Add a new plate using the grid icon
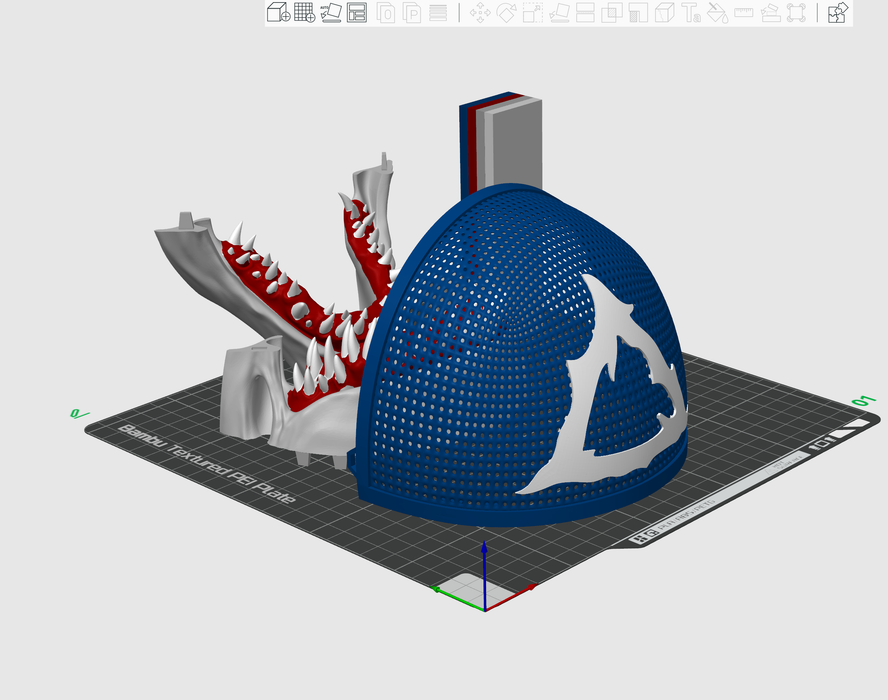Screen dimensions: 888x700 [304, 13]
